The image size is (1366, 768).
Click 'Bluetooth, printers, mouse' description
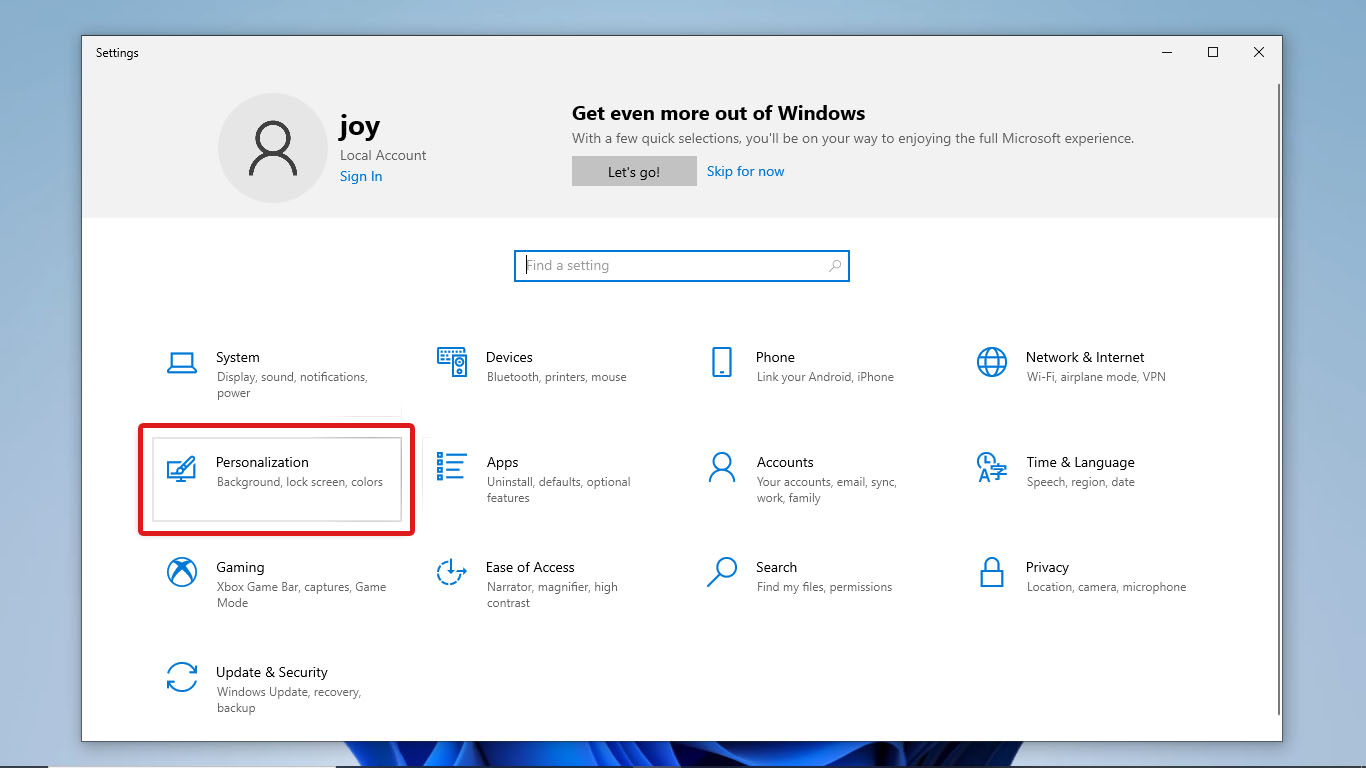point(557,377)
